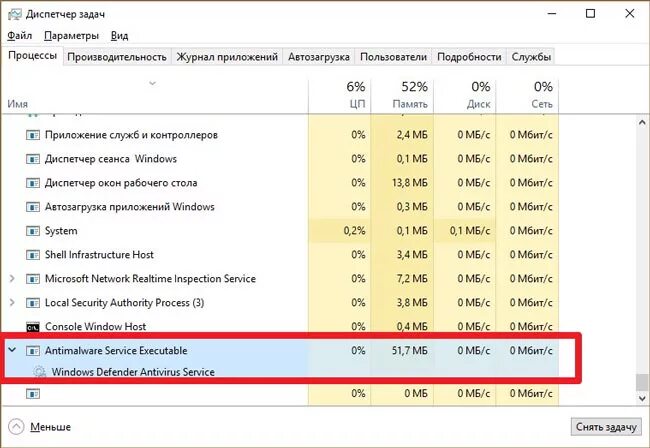The width and height of the screenshot is (650, 448).
Task: Click the sort chevron above Имя column
Action: click(152, 83)
